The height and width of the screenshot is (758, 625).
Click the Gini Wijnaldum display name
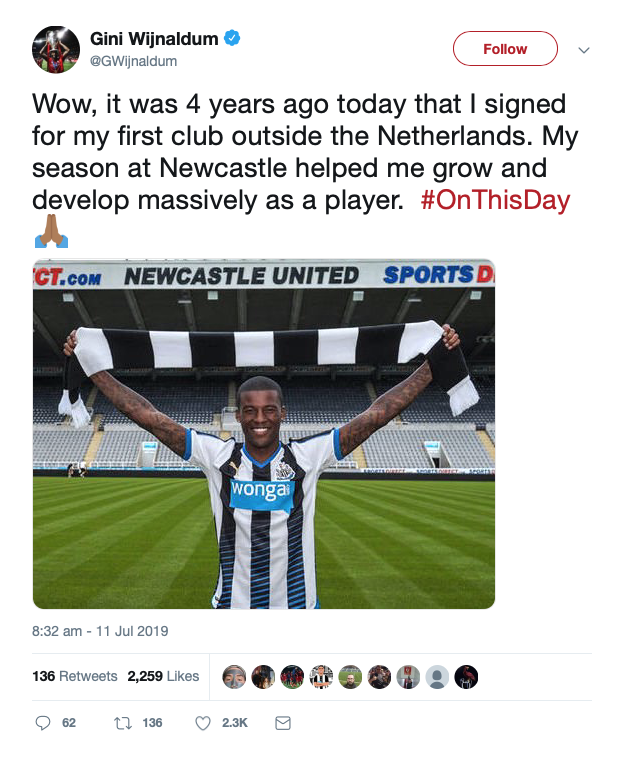pos(154,39)
